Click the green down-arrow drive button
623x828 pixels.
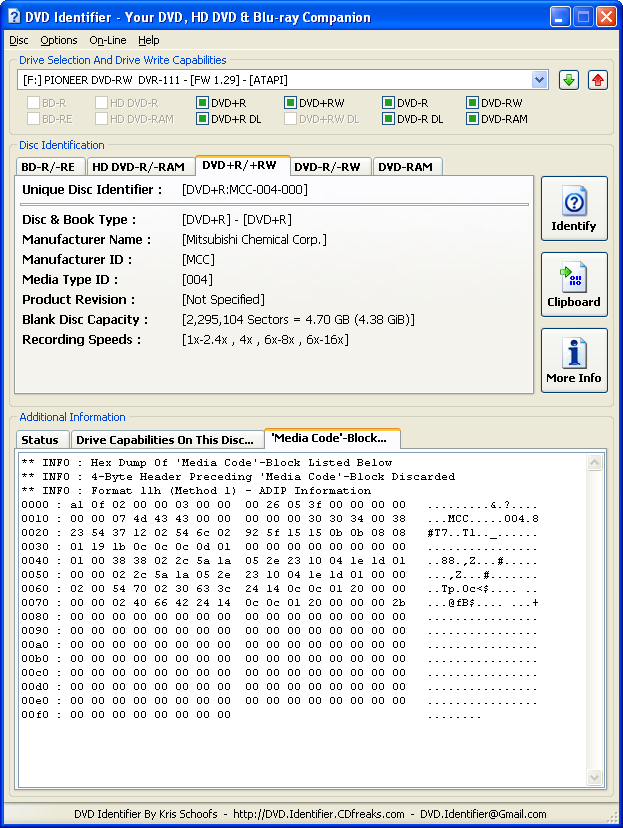[569, 80]
